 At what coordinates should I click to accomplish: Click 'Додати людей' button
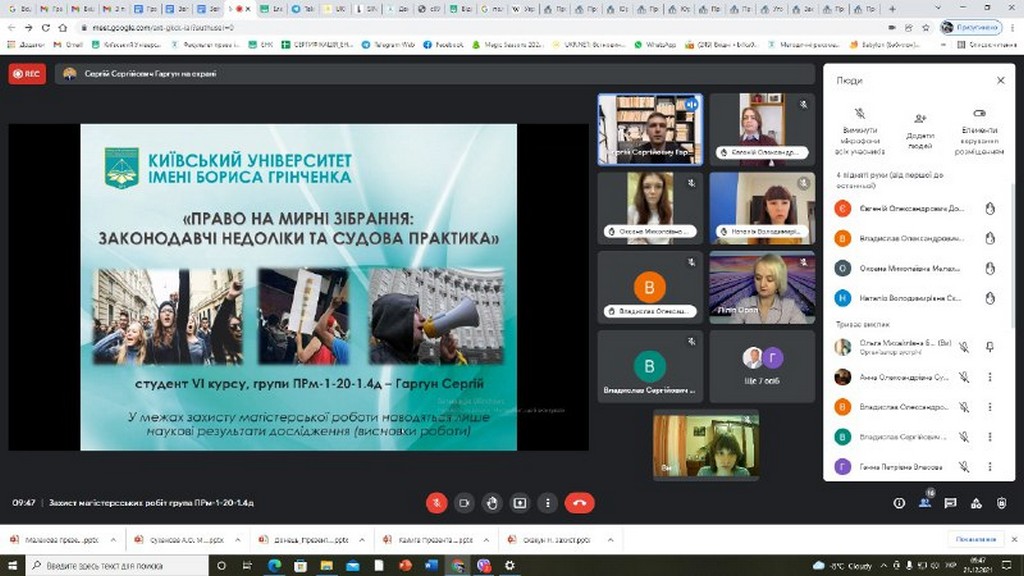(920, 126)
